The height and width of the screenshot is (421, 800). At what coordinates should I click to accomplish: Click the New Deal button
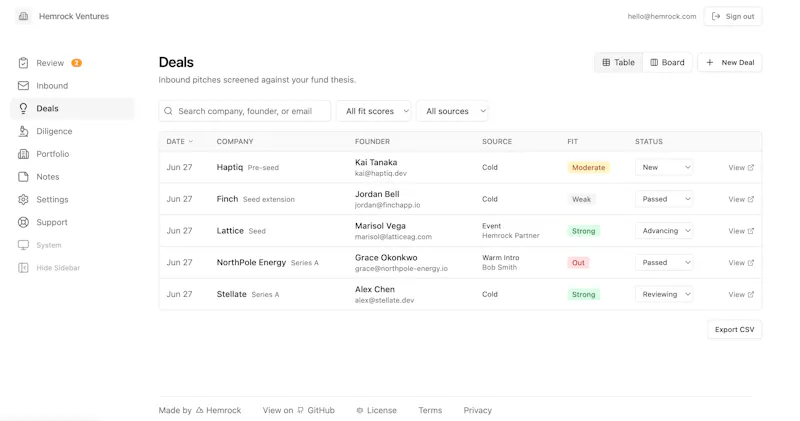(x=730, y=62)
